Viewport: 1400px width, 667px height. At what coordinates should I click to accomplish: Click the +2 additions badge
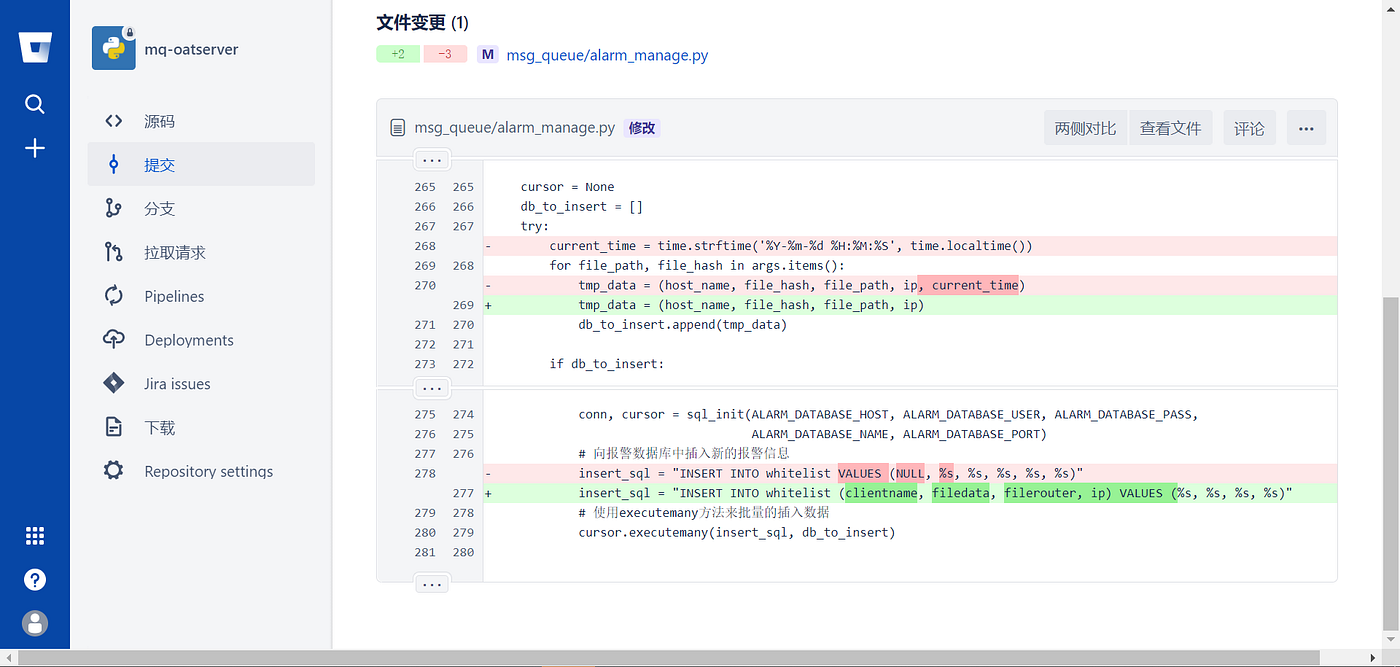[x=398, y=55]
